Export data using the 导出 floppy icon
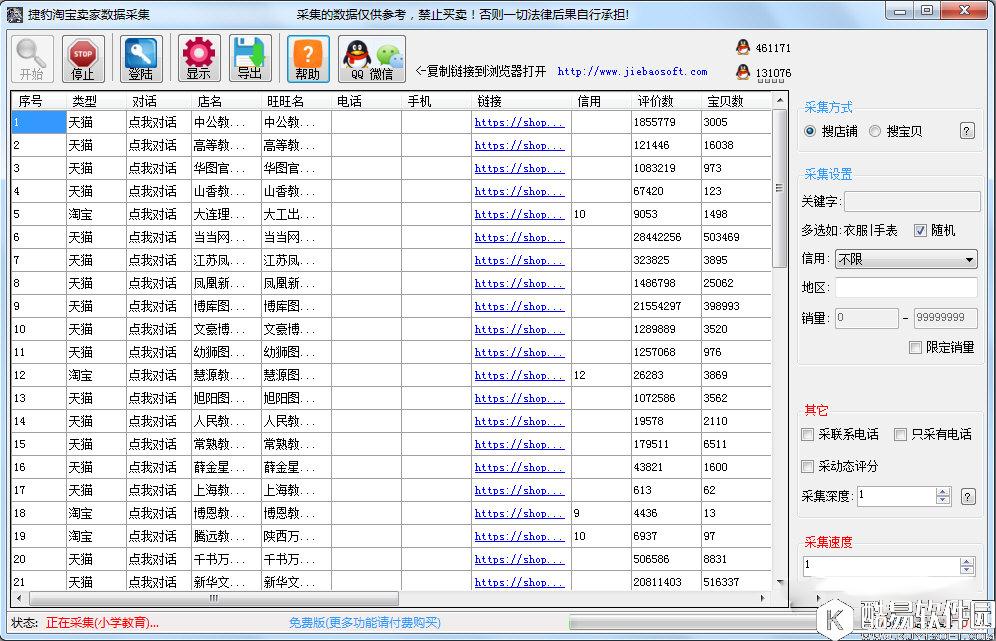 click(253, 58)
